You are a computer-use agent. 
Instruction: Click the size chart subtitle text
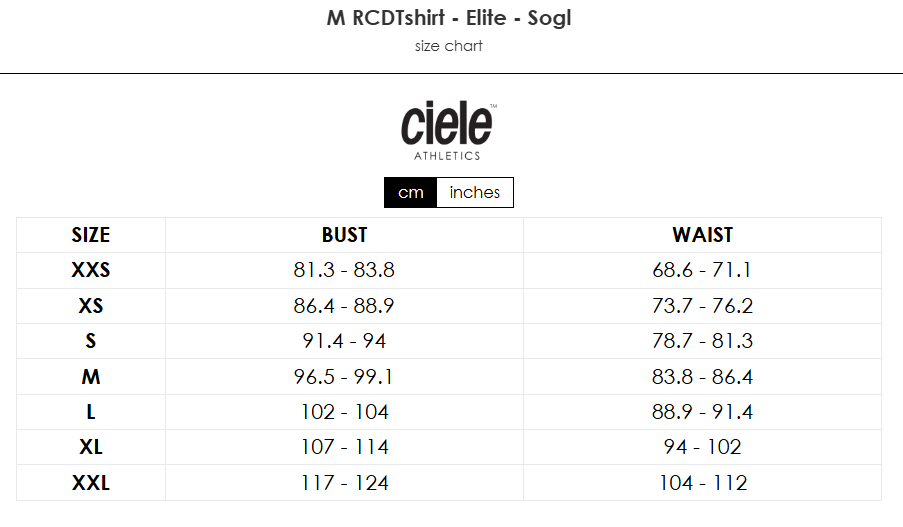coord(449,46)
